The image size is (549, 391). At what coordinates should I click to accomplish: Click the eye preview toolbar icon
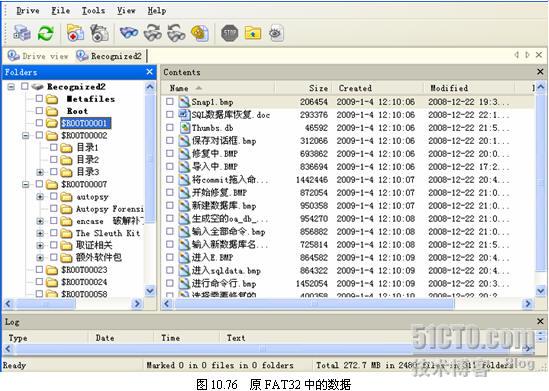pyautogui.click(x=276, y=33)
